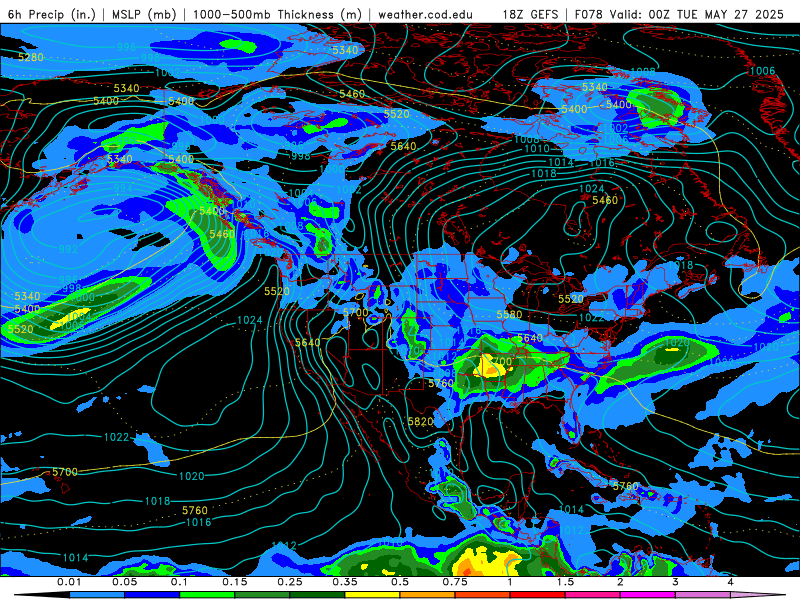Click the '5280' thickness contour label
Viewport: 800px width, 600px height.
pos(31,57)
